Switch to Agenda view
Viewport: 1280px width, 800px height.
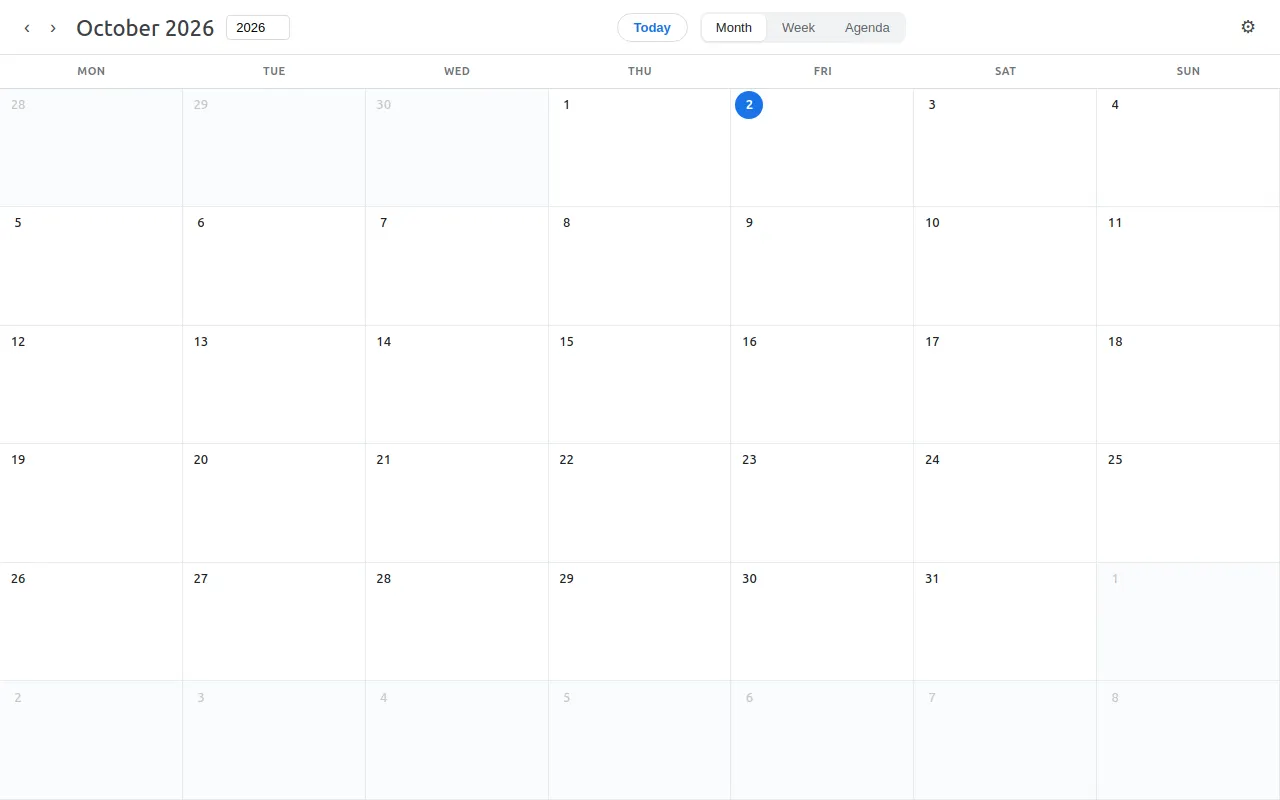(x=867, y=28)
